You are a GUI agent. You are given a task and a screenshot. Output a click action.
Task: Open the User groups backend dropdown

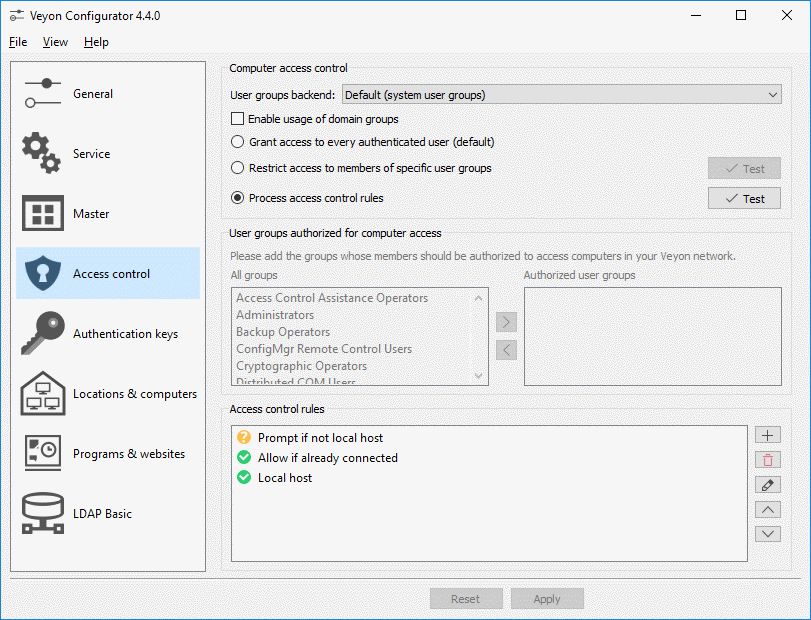(562, 95)
